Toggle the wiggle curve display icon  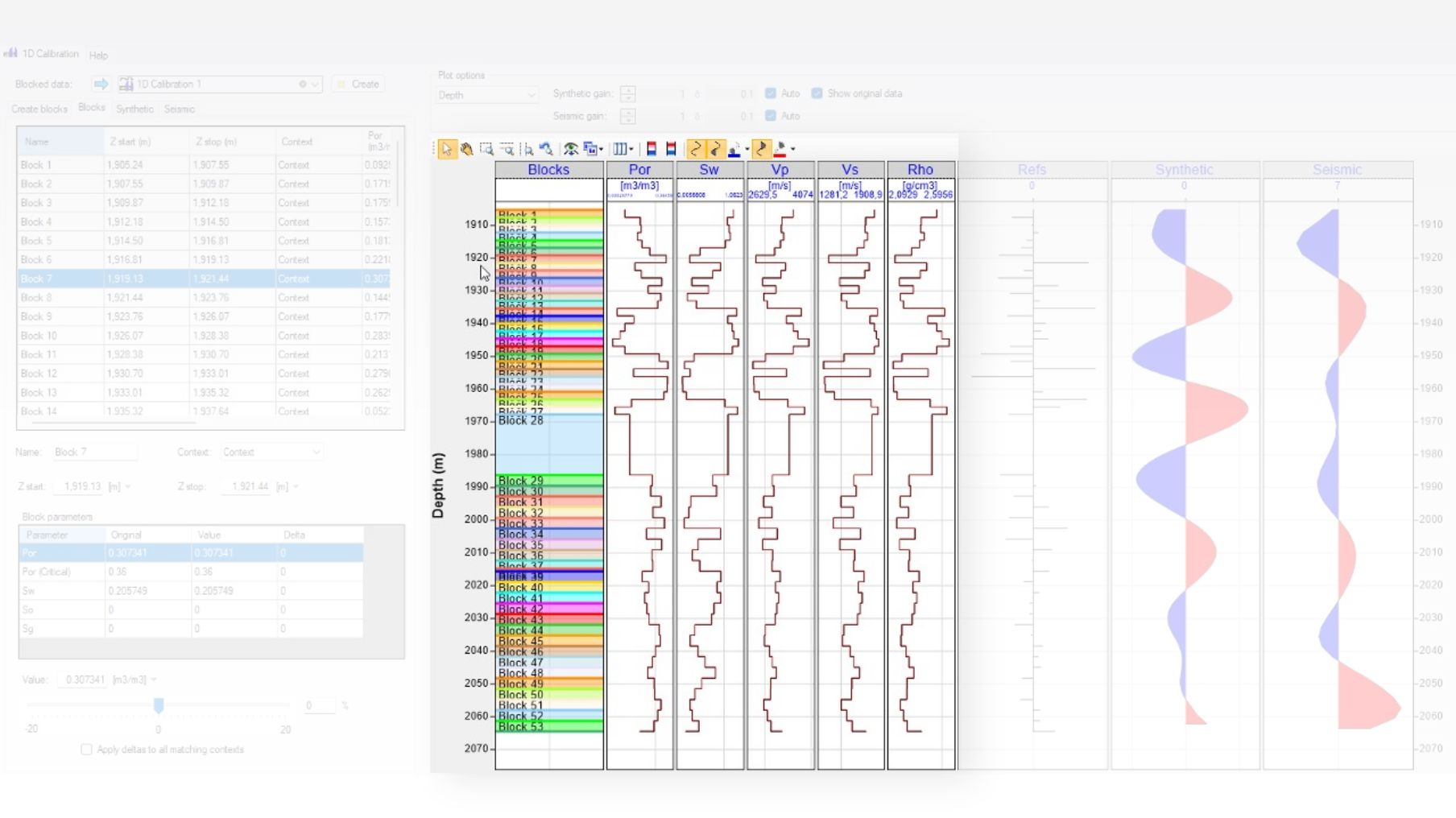coord(696,149)
